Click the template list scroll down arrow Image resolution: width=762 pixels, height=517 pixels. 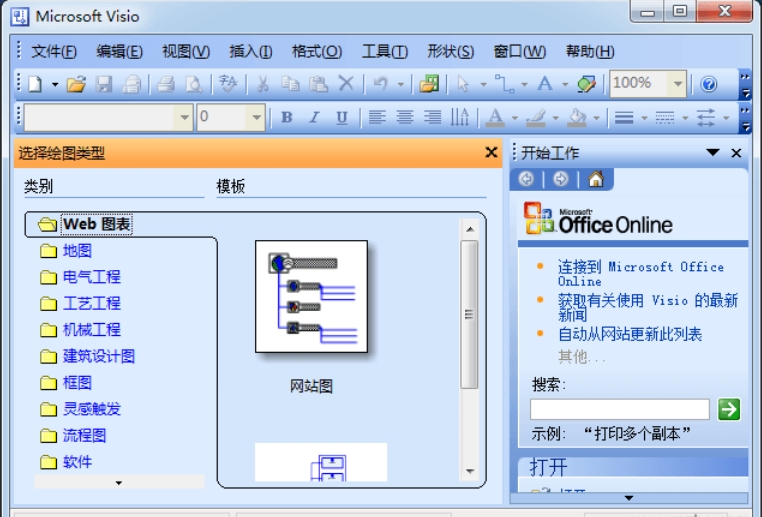[x=470, y=471]
